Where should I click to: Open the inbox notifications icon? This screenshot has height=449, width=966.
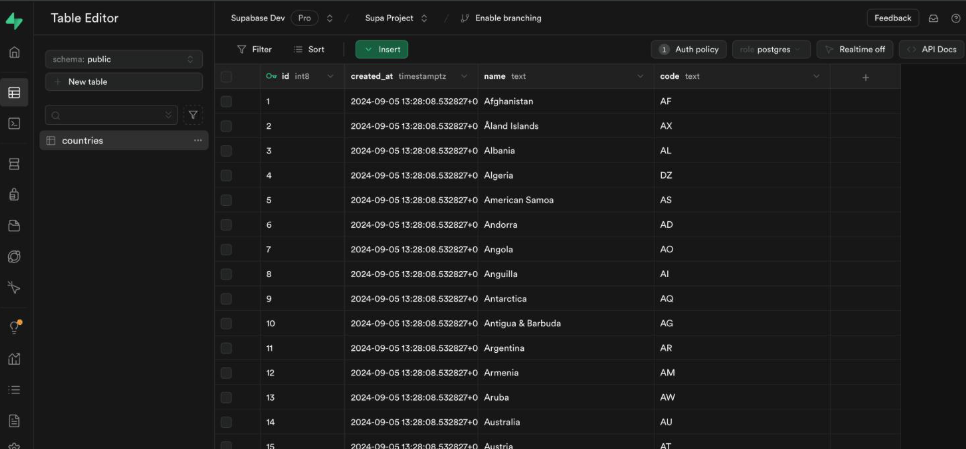[x=933, y=18]
